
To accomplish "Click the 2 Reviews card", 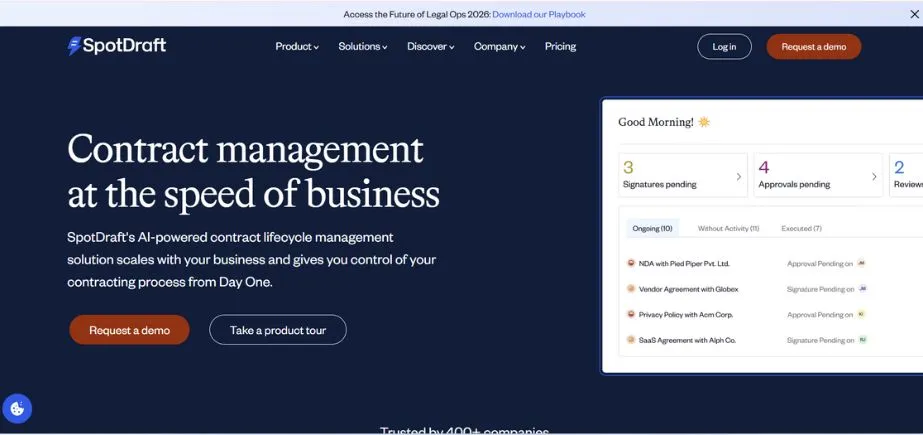I will (x=906, y=175).
